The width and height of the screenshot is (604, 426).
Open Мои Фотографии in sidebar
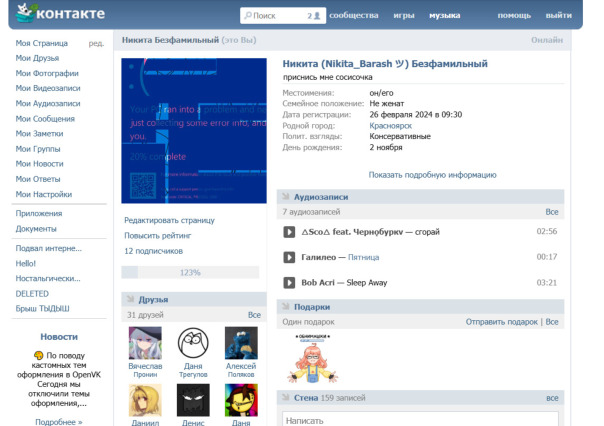point(47,73)
